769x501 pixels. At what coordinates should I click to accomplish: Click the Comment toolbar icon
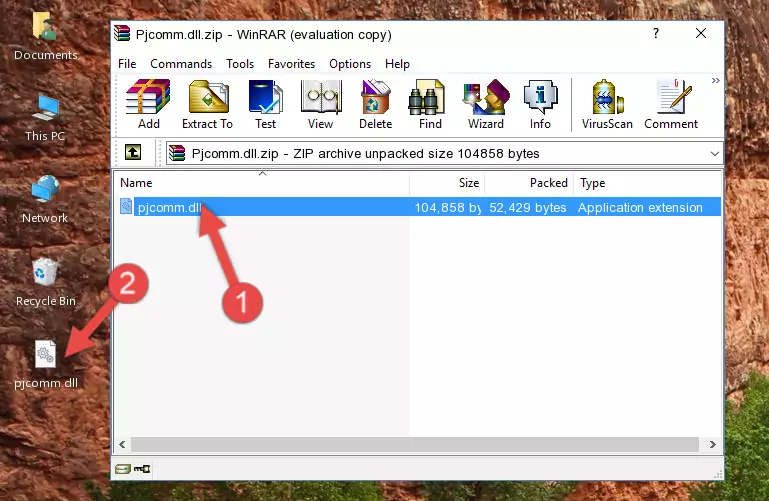point(671,104)
